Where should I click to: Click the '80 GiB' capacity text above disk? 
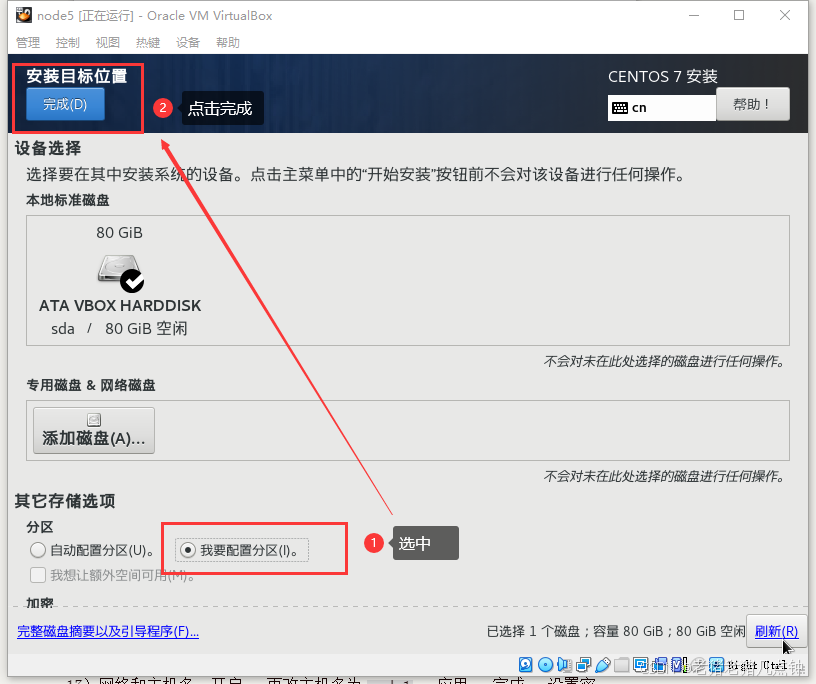[x=119, y=232]
